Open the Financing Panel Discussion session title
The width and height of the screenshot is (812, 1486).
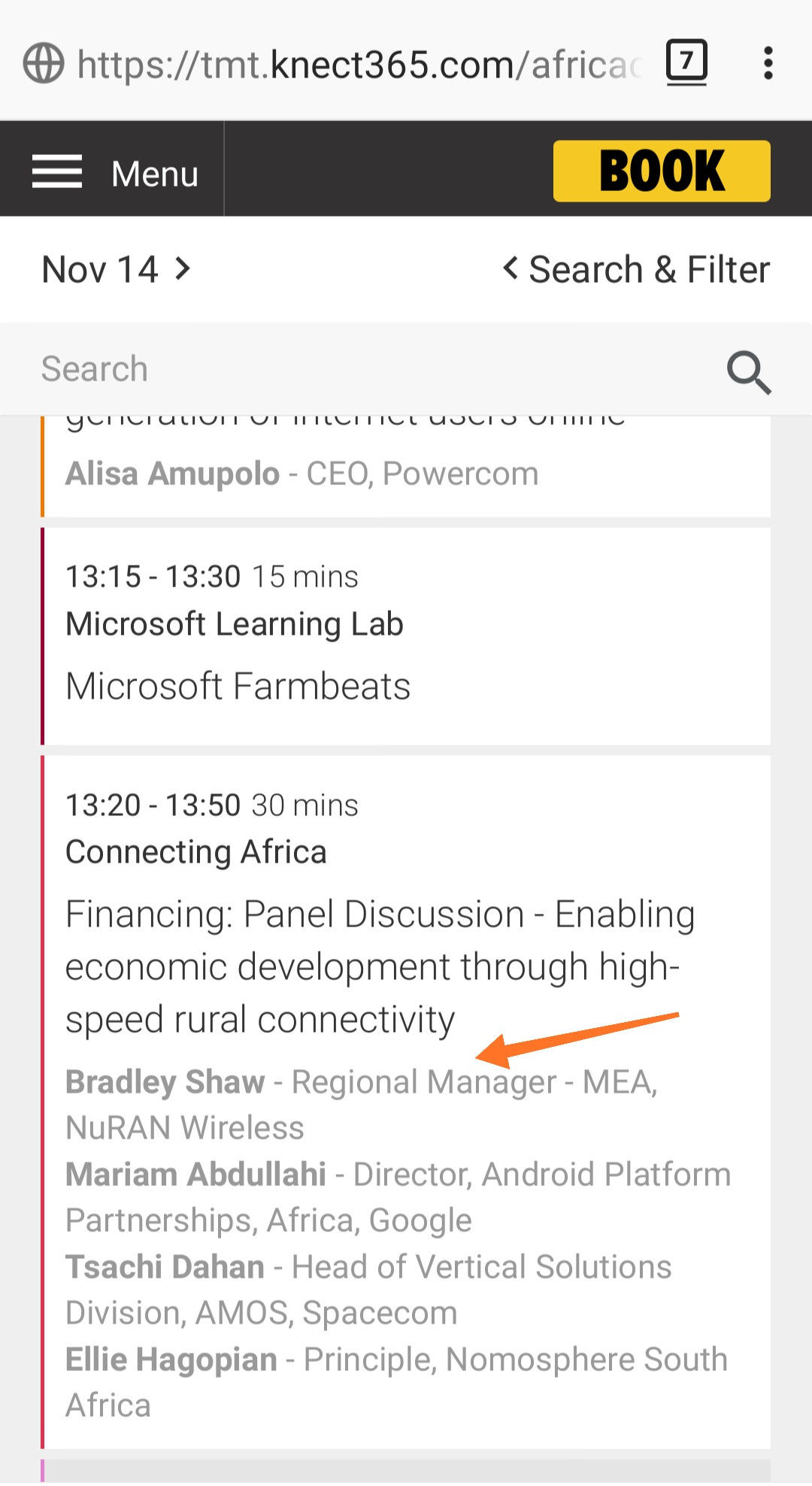point(380,966)
